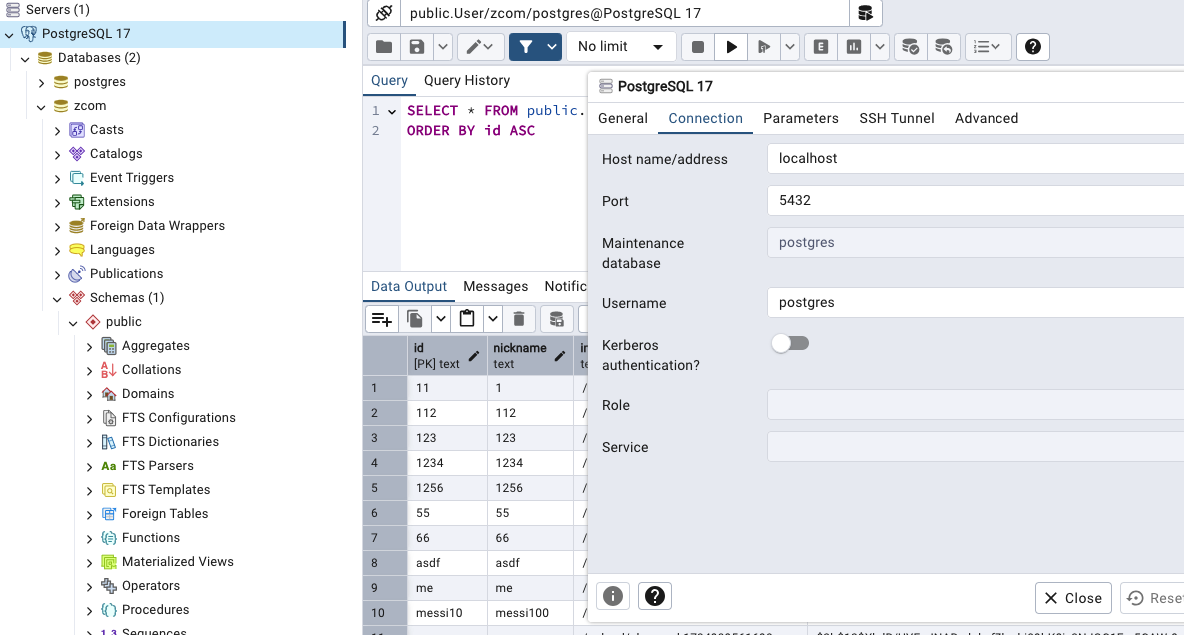The image size is (1184, 635).
Task: Collapse the Schemas (1) node
Action: coord(57,299)
